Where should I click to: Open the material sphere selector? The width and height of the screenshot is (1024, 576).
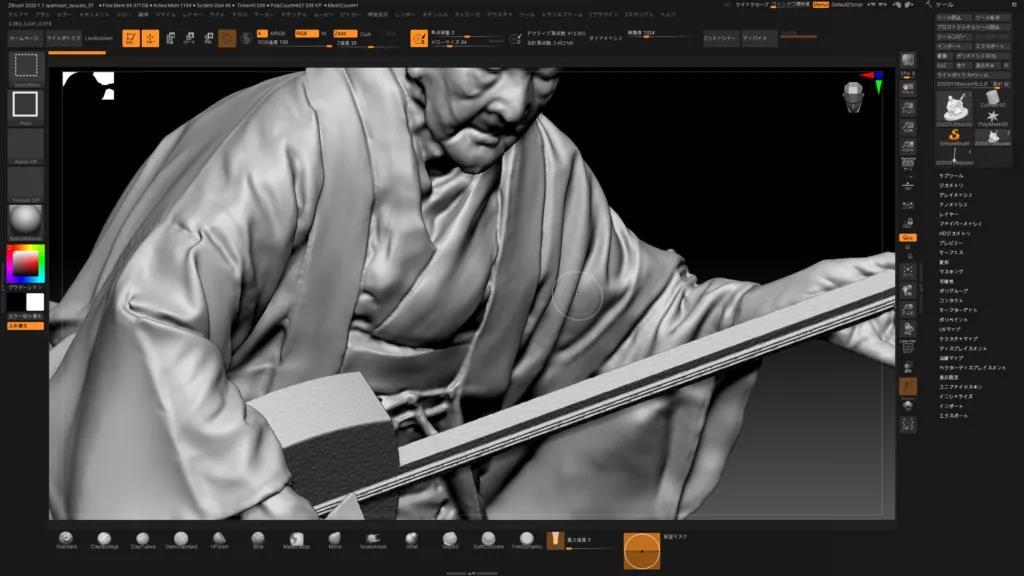click(x=25, y=222)
